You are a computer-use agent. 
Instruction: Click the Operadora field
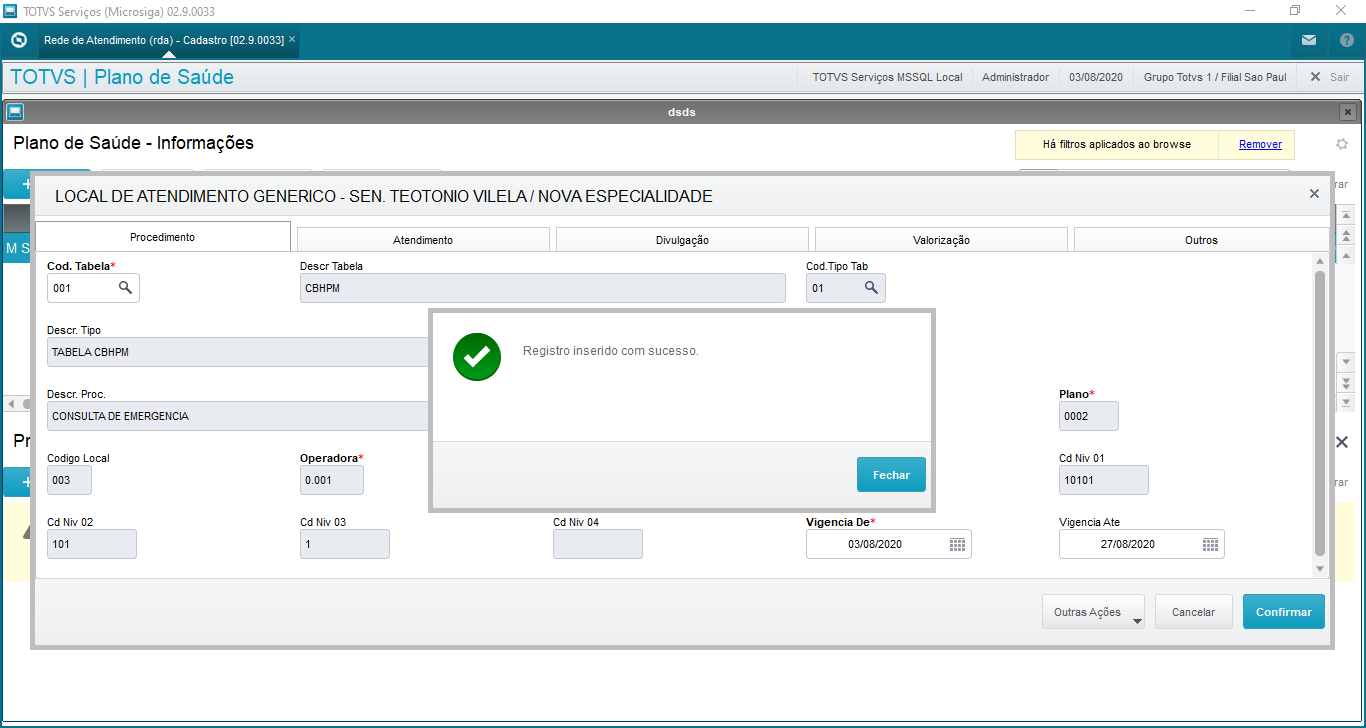click(x=332, y=480)
